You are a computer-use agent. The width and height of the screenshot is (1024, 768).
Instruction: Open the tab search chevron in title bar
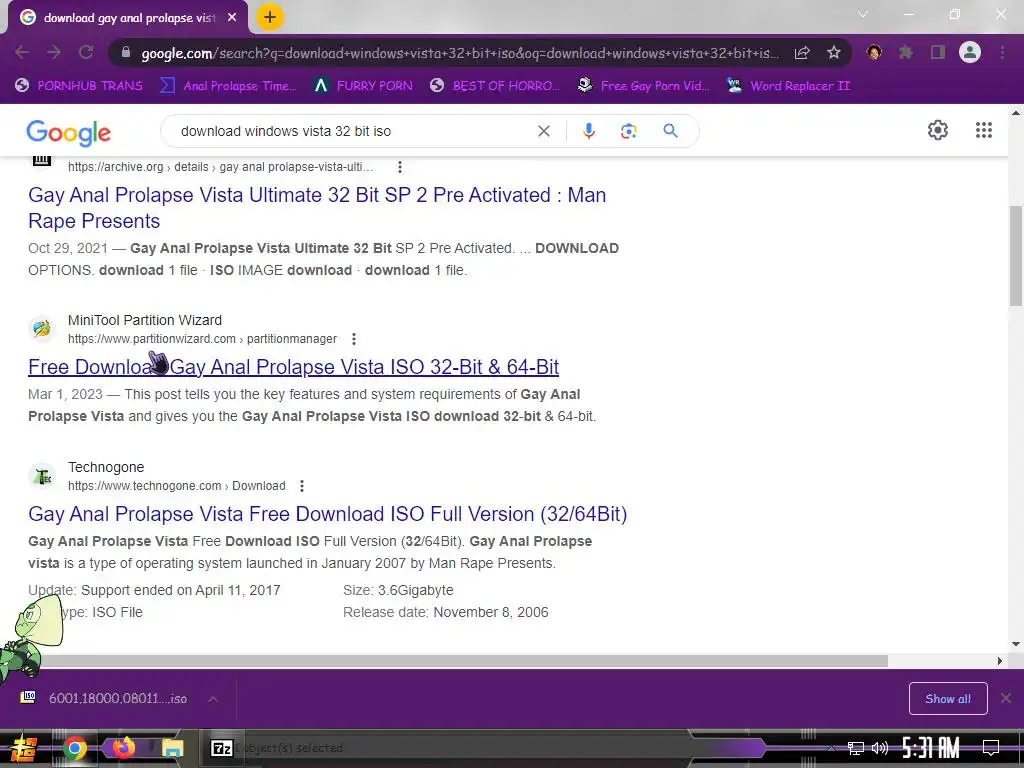863,14
